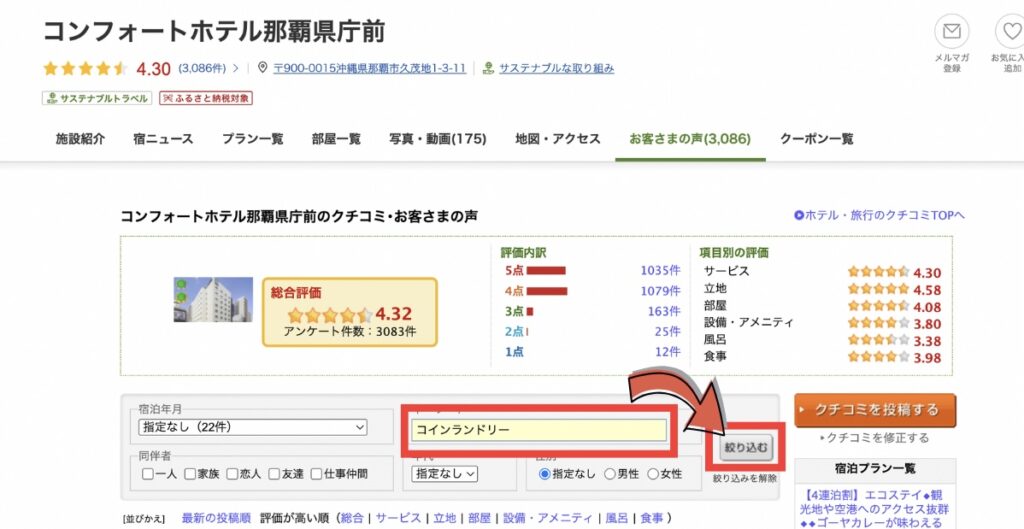Select the 男性 radio button

click(x=610, y=474)
